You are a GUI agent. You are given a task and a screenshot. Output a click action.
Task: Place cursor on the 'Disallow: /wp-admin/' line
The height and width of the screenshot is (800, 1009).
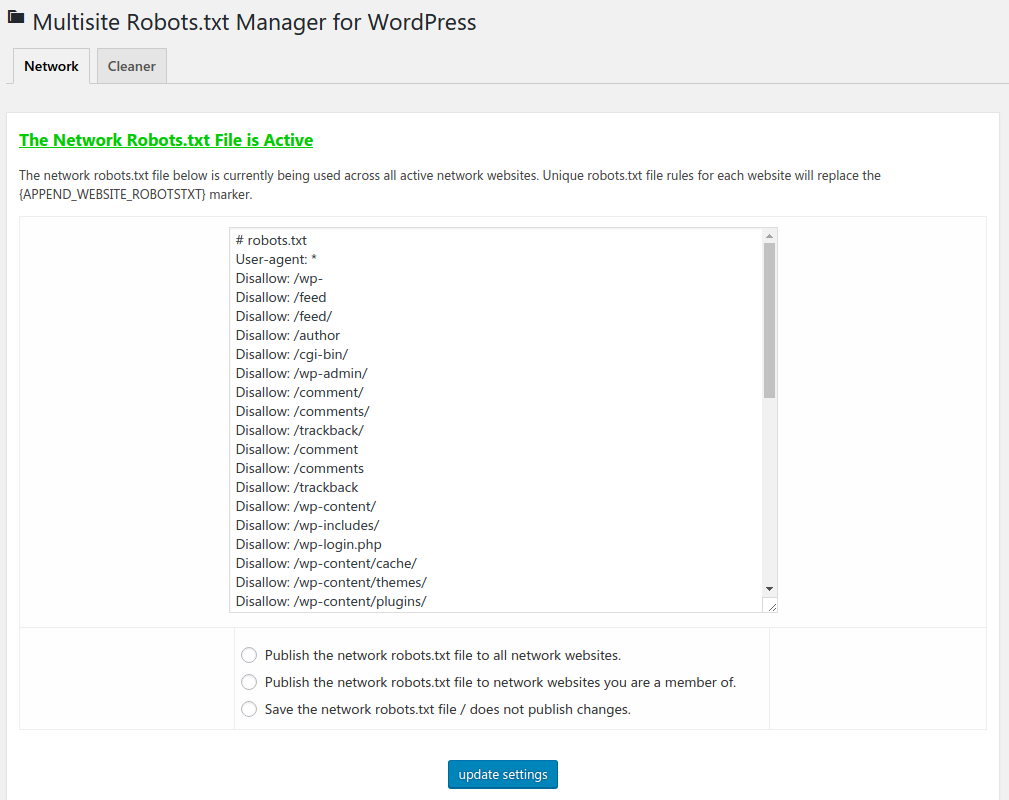pos(301,373)
